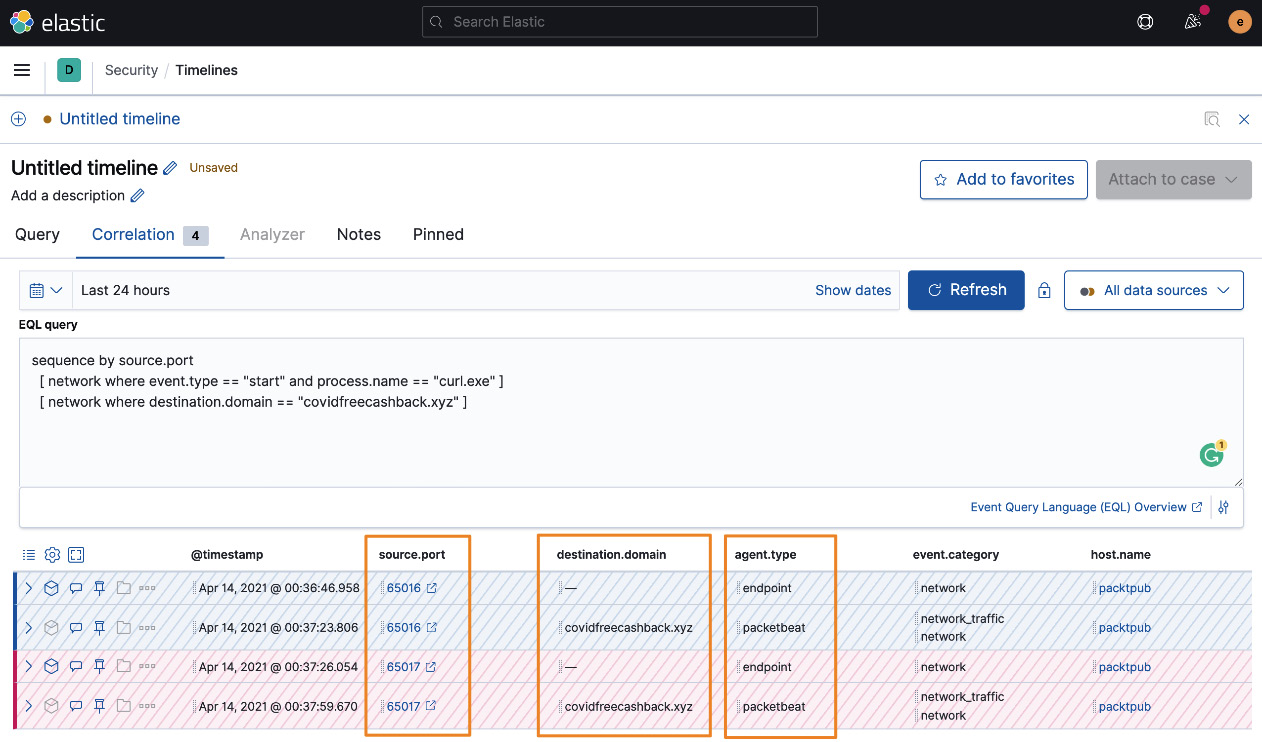Open packtpub host link in first row
The height and width of the screenshot is (742, 1262).
point(1124,588)
